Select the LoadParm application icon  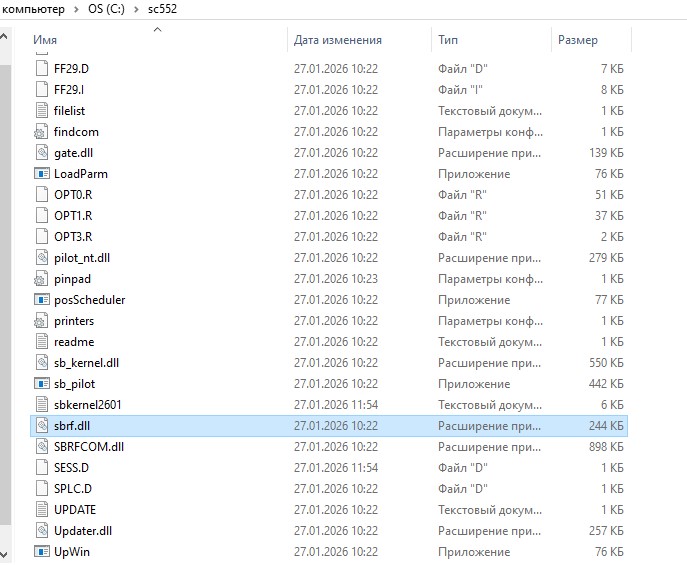pos(41,174)
